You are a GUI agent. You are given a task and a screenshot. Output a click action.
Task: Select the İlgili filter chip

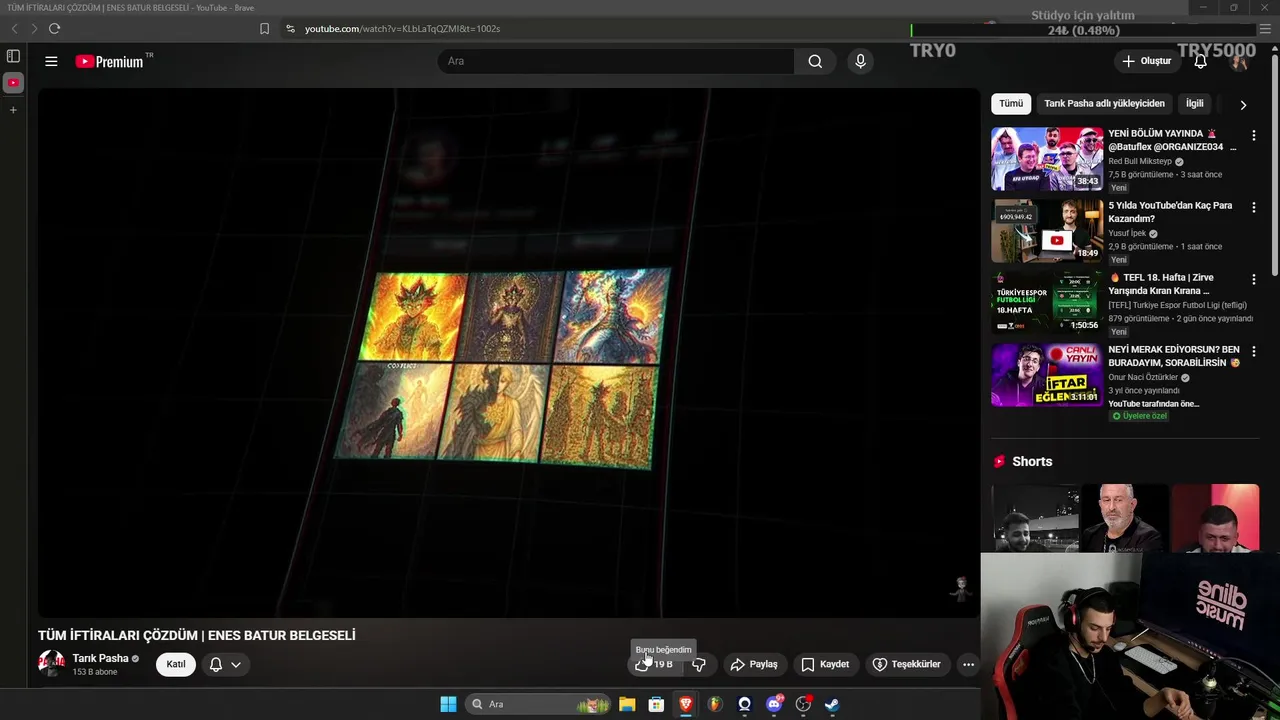[1195, 103]
